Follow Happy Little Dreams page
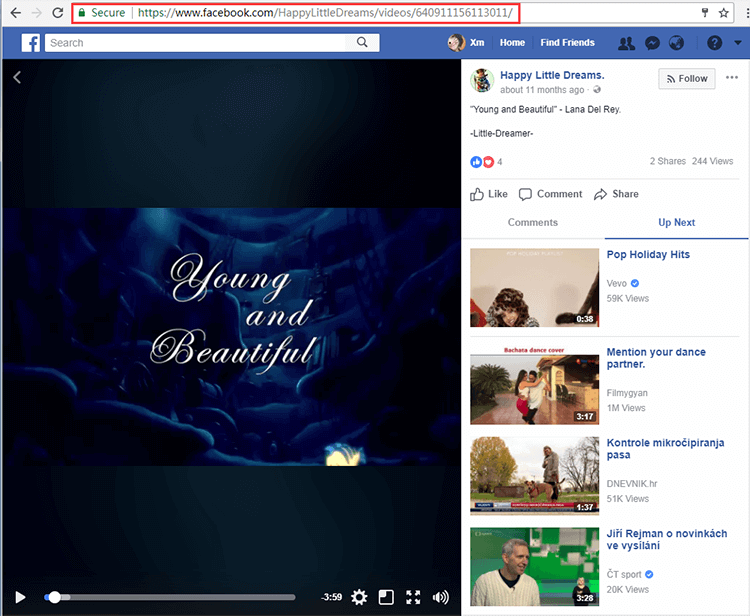Viewport: 750px width, 616px height. point(687,78)
